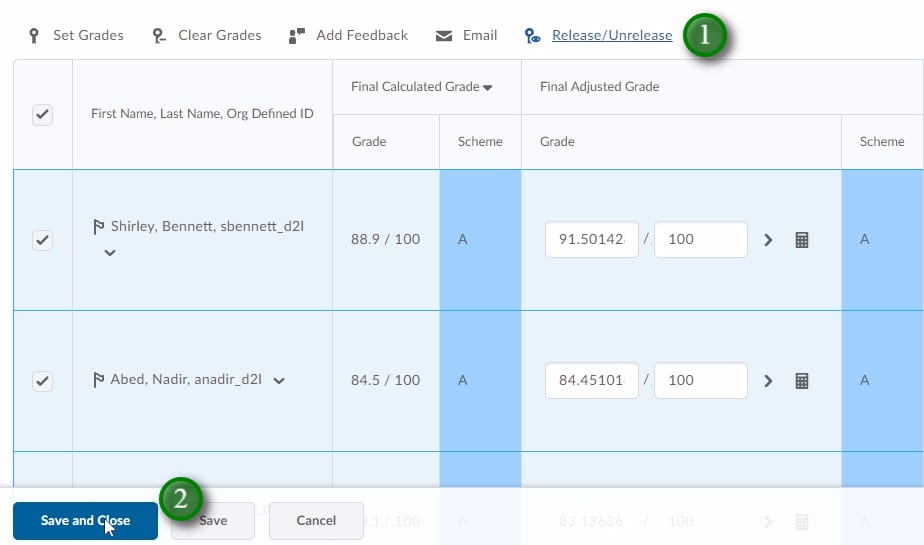Uncheck Abed Nadir's row checkbox

point(43,381)
